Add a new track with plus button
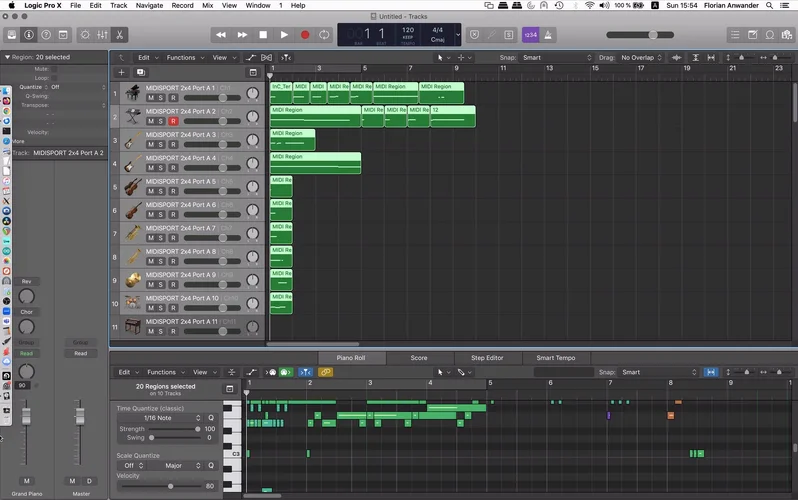This screenshot has width=798, height=500. click(x=121, y=72)
